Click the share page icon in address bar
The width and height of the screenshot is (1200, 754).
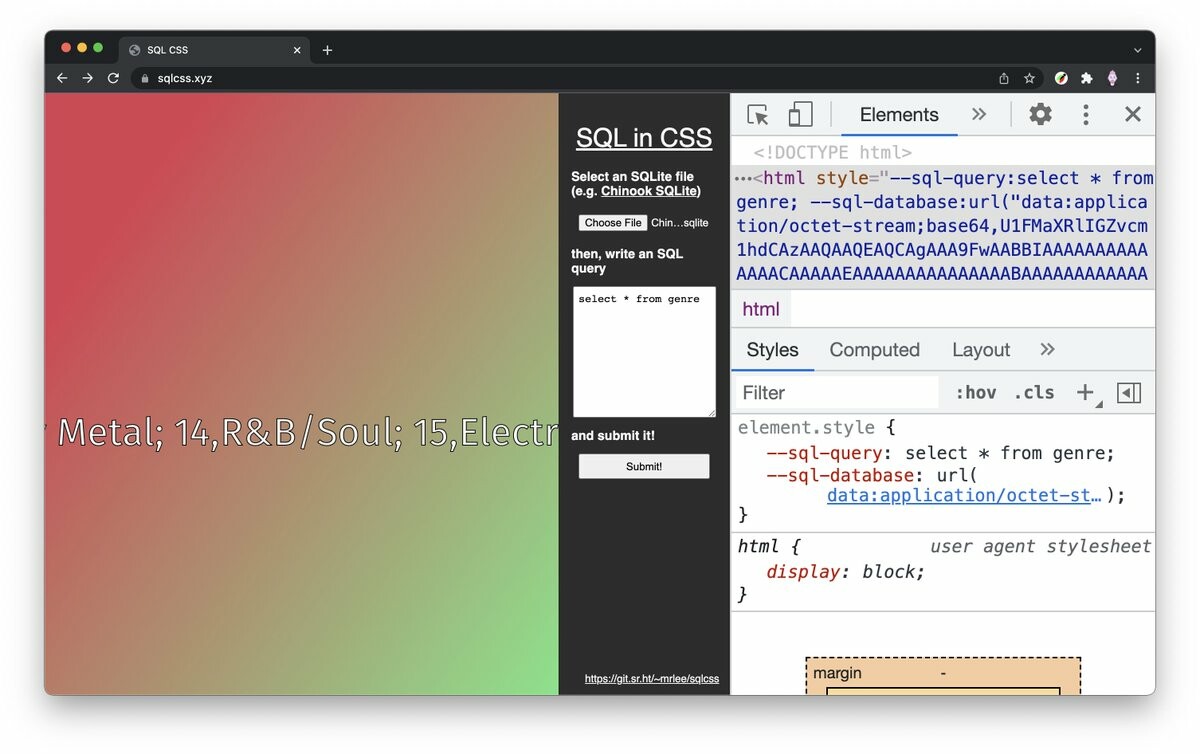coord(1004,78)
